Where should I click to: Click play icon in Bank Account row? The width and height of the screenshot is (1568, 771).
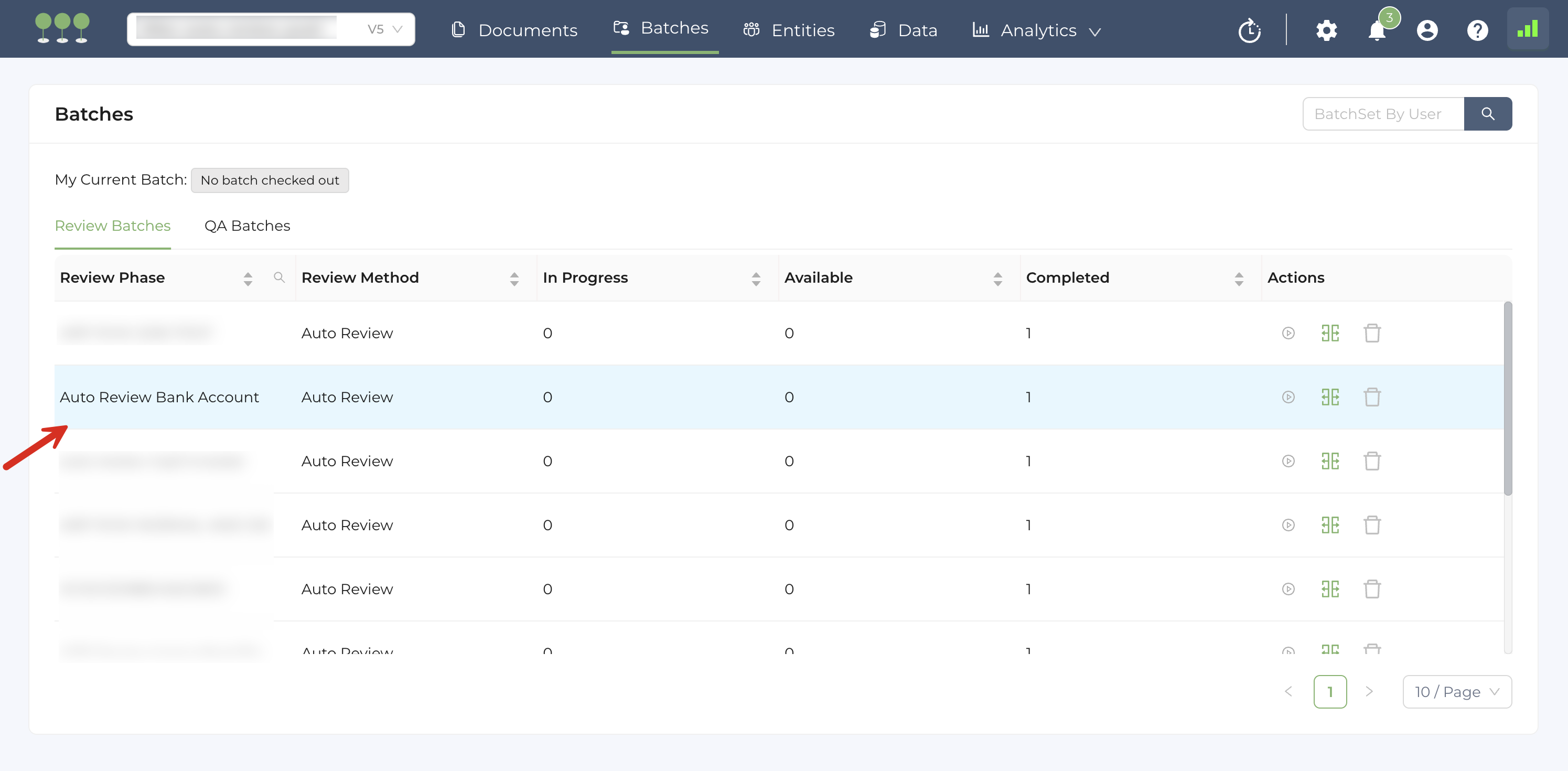1288,397
